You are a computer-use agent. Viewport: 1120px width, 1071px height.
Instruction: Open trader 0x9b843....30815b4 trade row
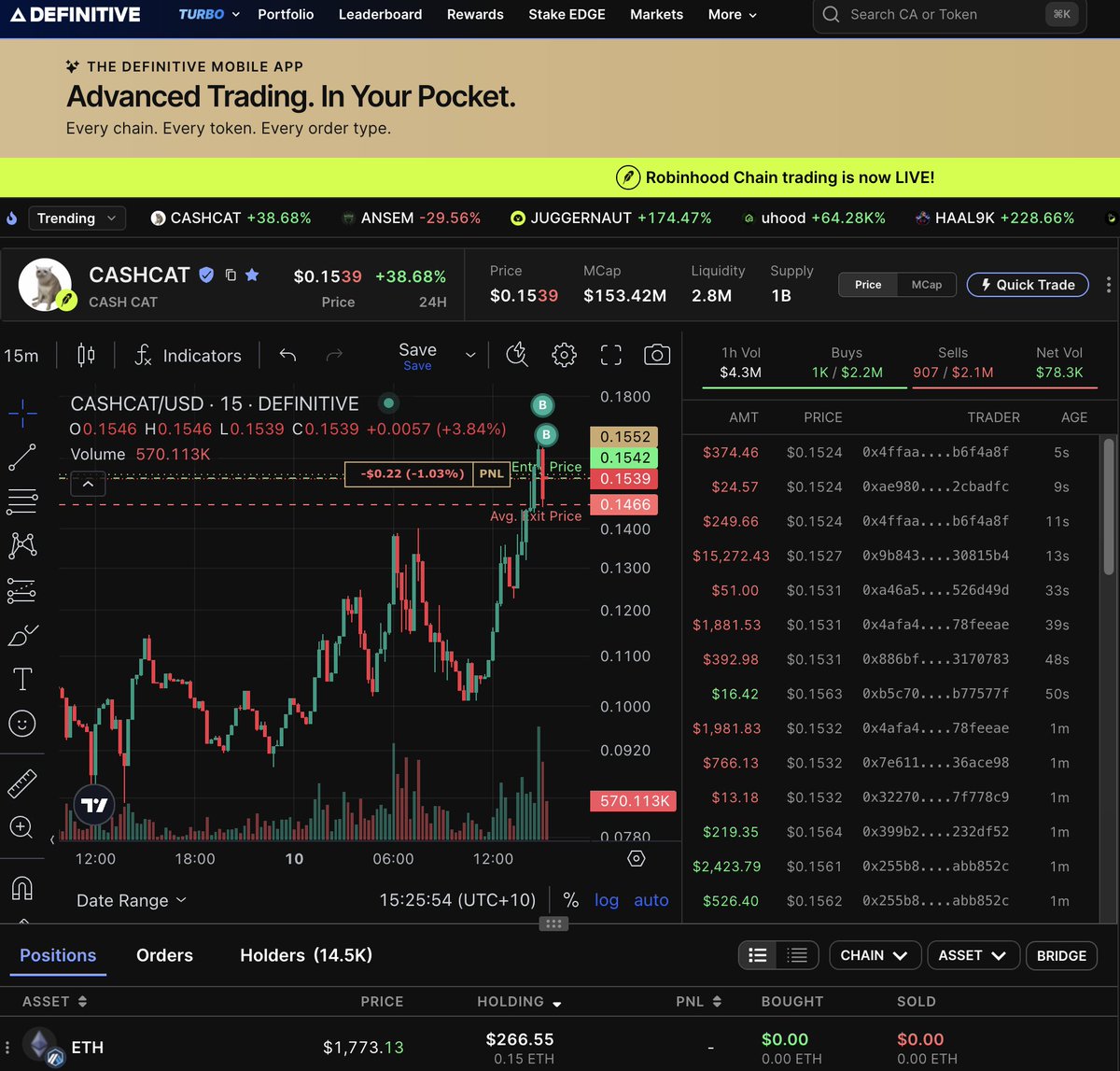pyautogui.click(x=893, y=556)
